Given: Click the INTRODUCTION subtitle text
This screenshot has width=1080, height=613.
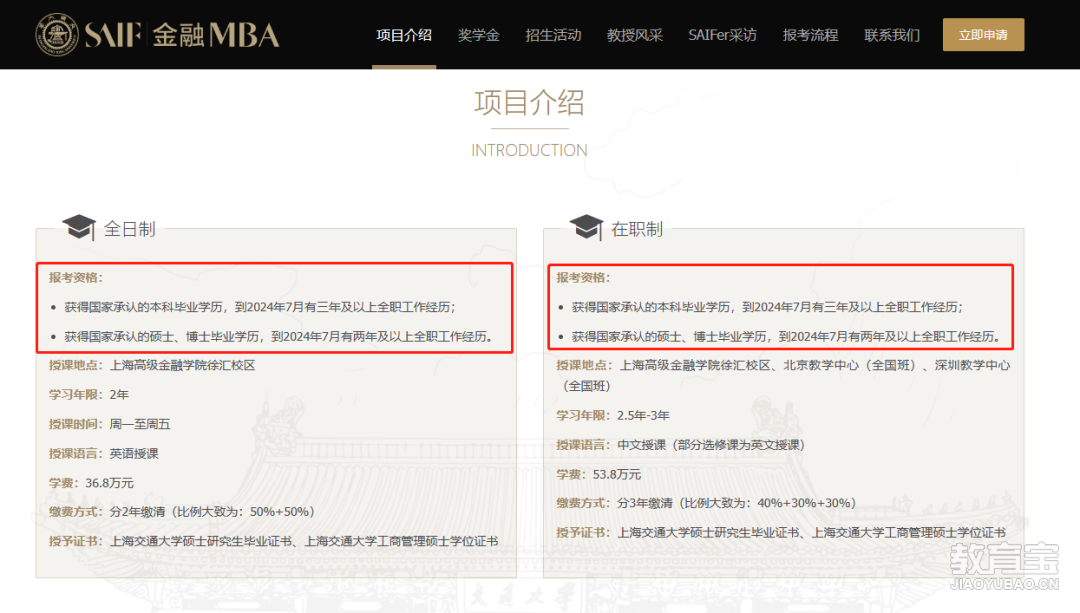Looking at the screenshot, I should [529, 150].
